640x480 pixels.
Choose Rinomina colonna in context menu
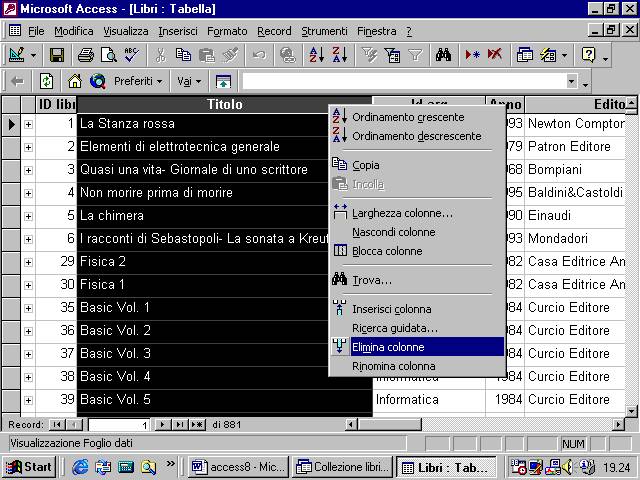tap(417, 366)
